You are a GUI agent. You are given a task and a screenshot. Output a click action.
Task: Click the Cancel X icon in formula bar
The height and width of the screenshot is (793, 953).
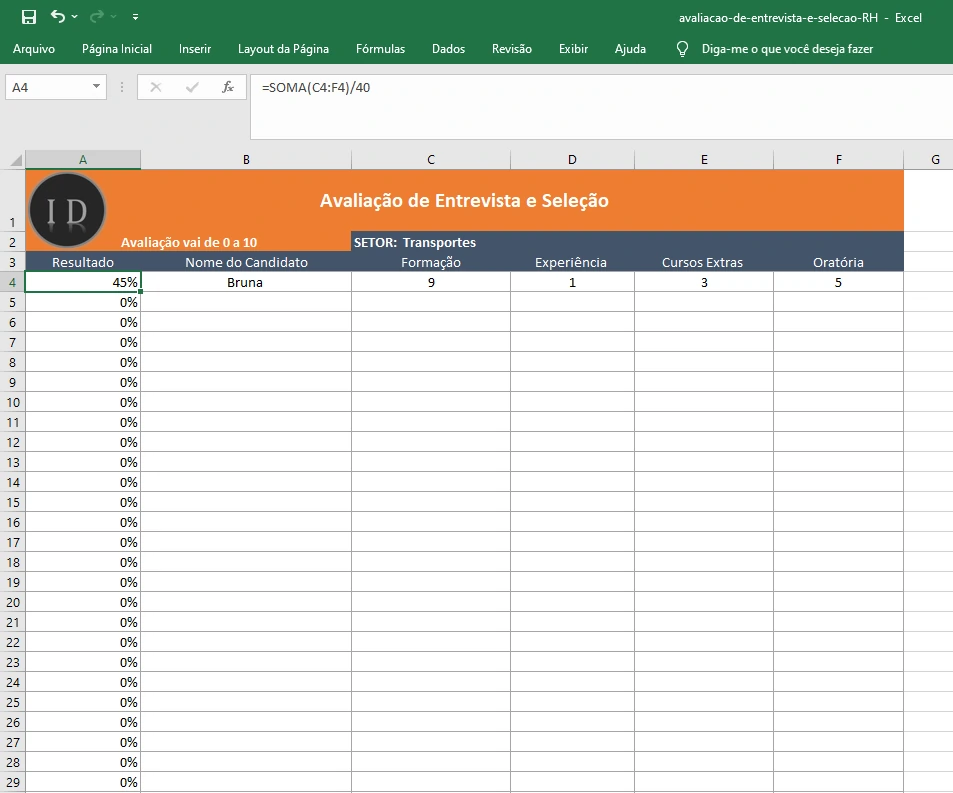[156, 87]
